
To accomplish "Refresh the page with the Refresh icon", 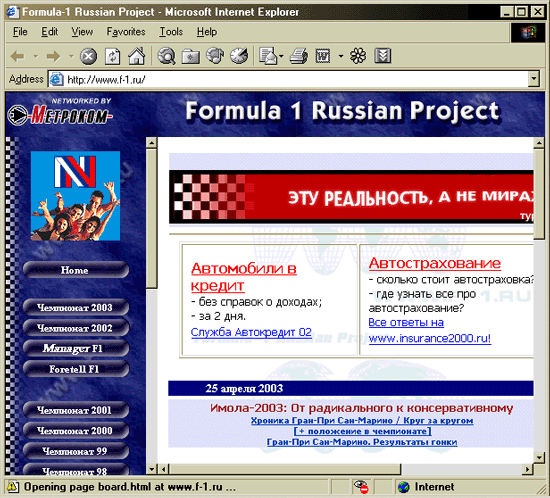I will click(x=112, y=56).
